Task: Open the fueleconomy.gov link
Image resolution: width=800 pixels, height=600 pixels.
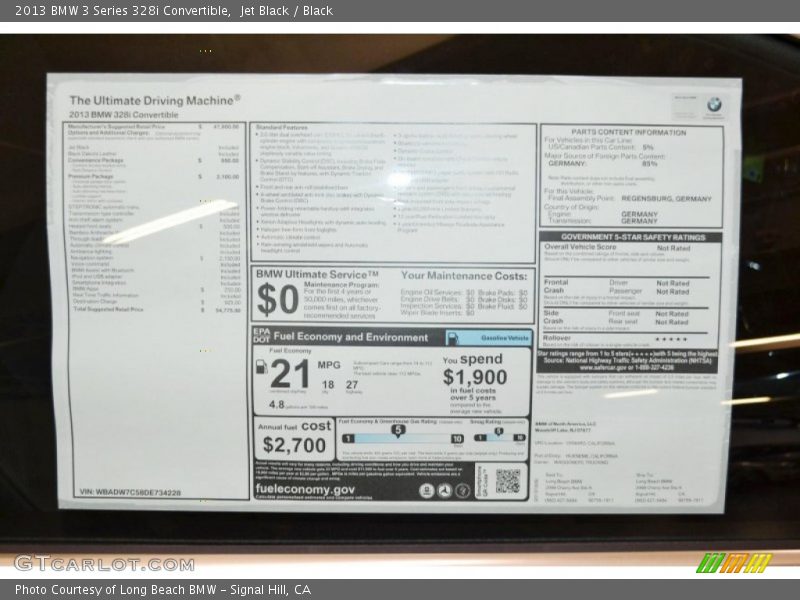Action: click(305, 489)
